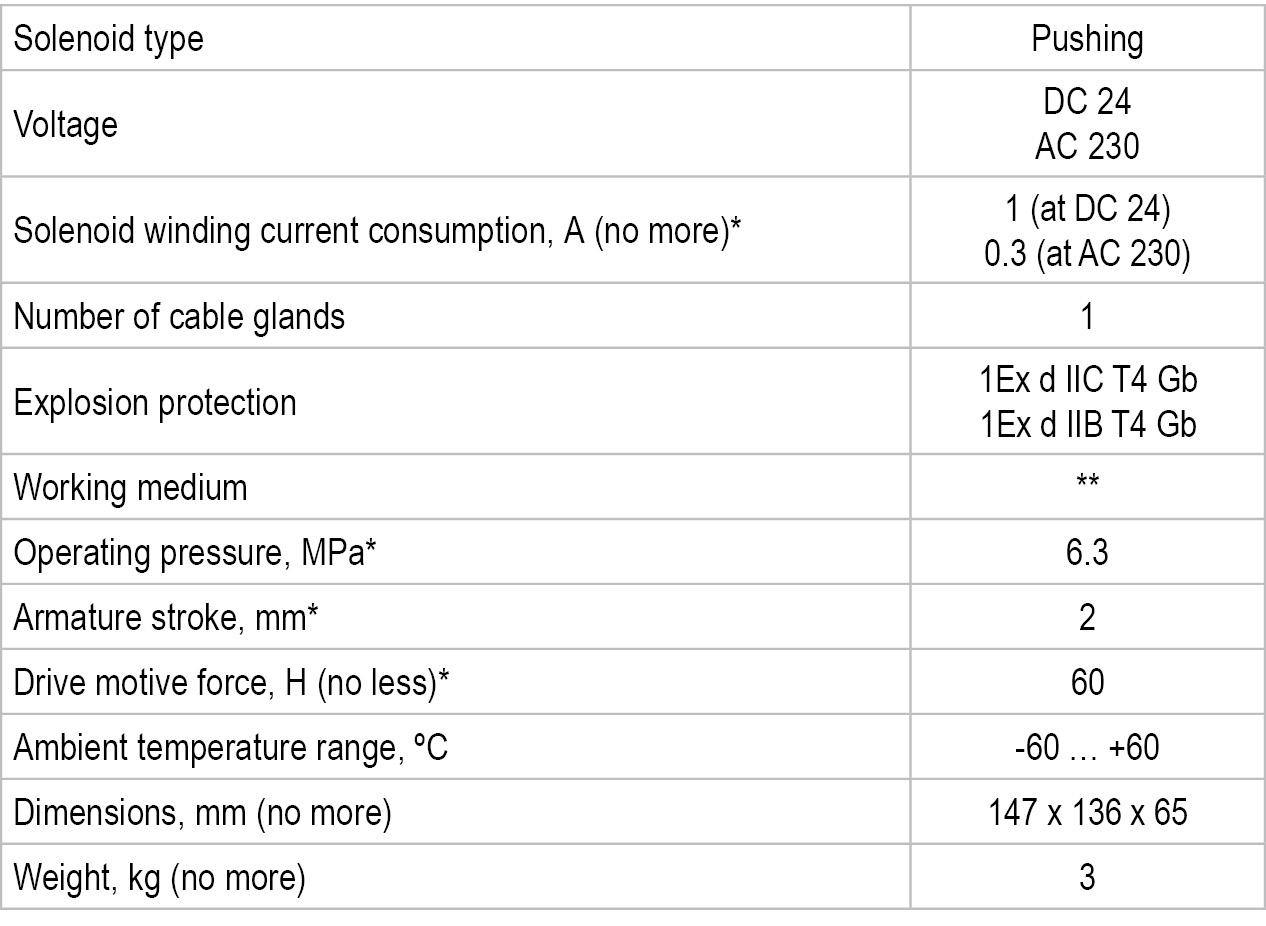
Task: Select the 'DC 24' voltage text
Action: tap(1087, 104)
